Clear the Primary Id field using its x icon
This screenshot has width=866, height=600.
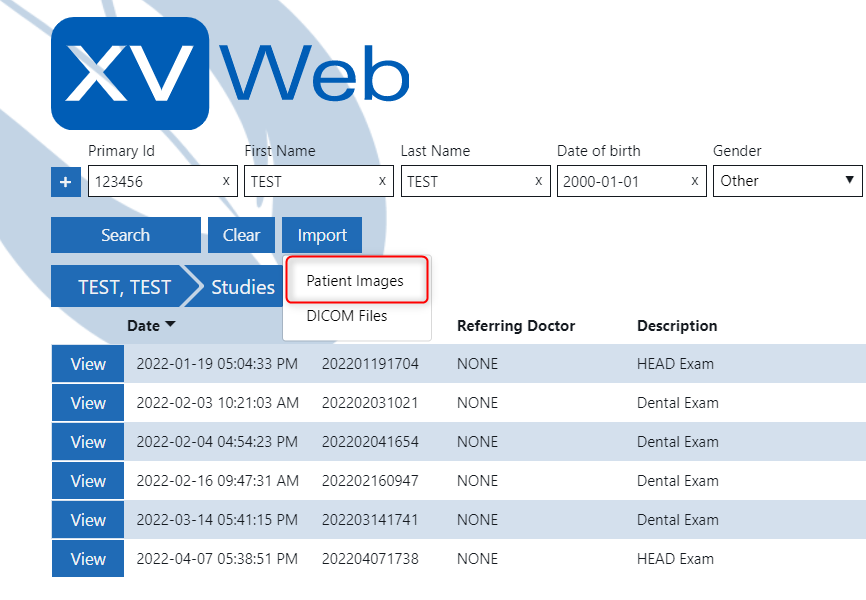point(226,181)
